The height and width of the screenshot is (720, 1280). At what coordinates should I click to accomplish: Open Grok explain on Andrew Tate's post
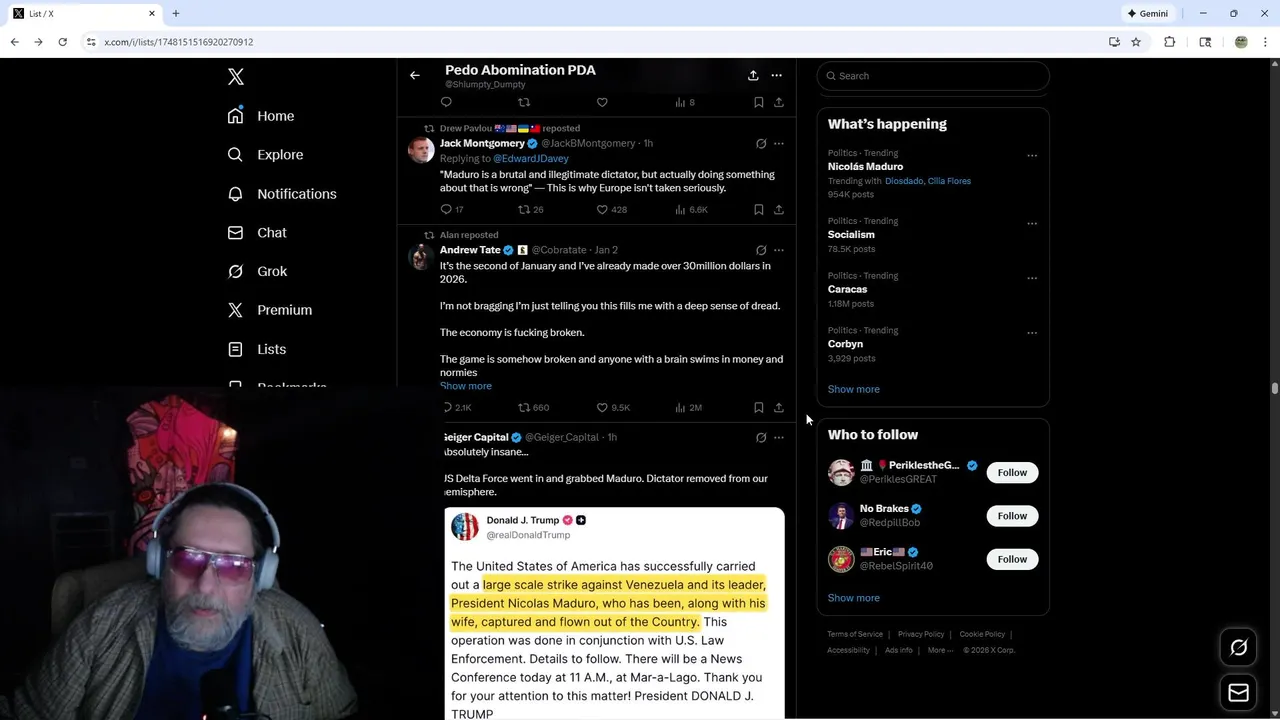click(x=761, y=251)
